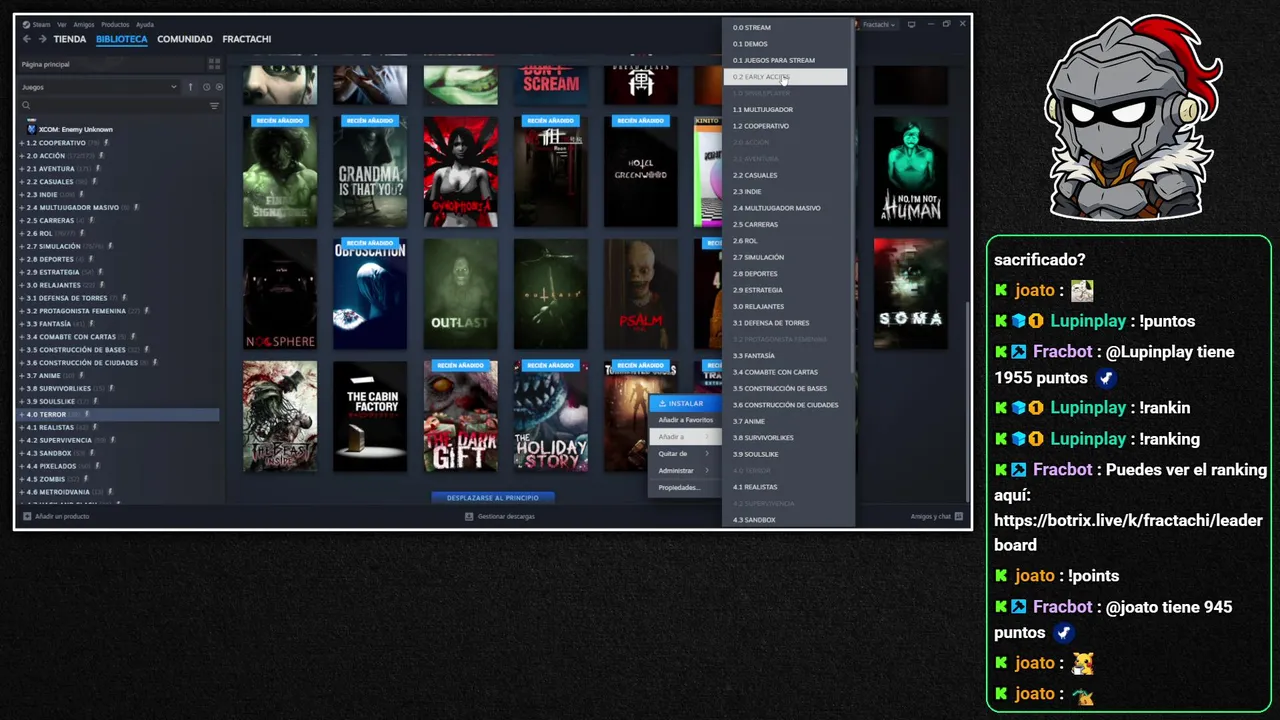
Task: Open the SOMA game cover
Action: [x=911, y=294]
